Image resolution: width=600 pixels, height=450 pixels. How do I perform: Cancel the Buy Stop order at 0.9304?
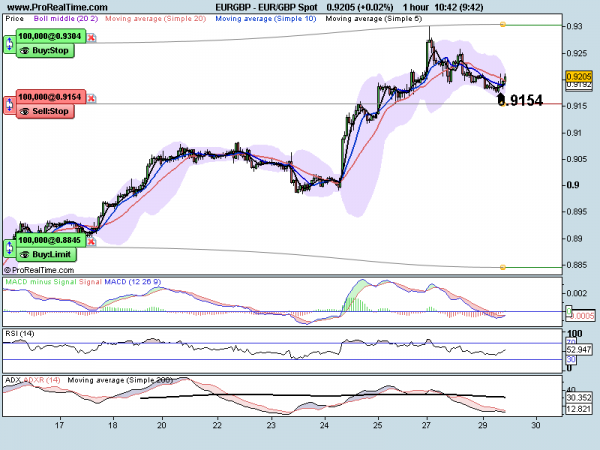pos(91,38)
